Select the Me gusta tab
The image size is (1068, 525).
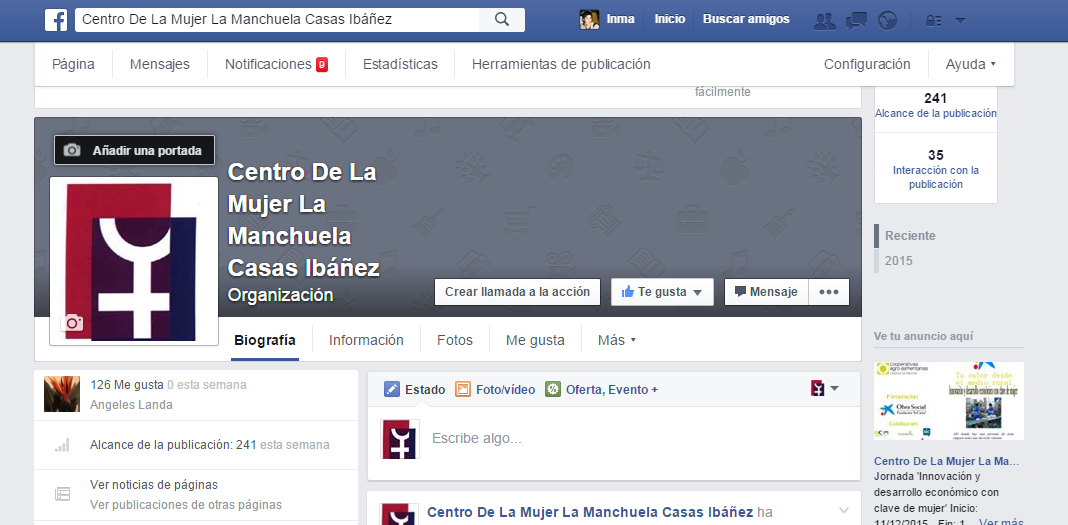pos(535,340)
